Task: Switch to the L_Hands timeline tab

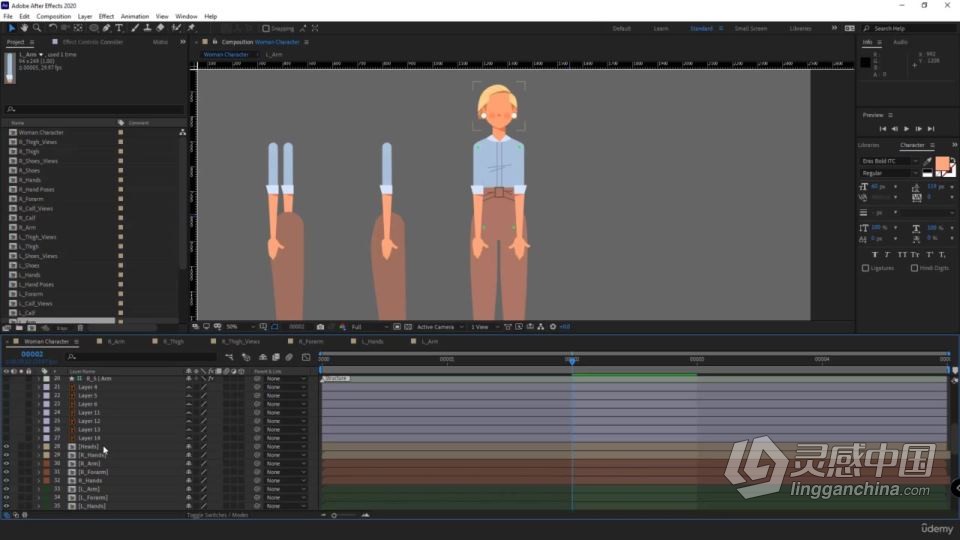Action: [372, 342]
